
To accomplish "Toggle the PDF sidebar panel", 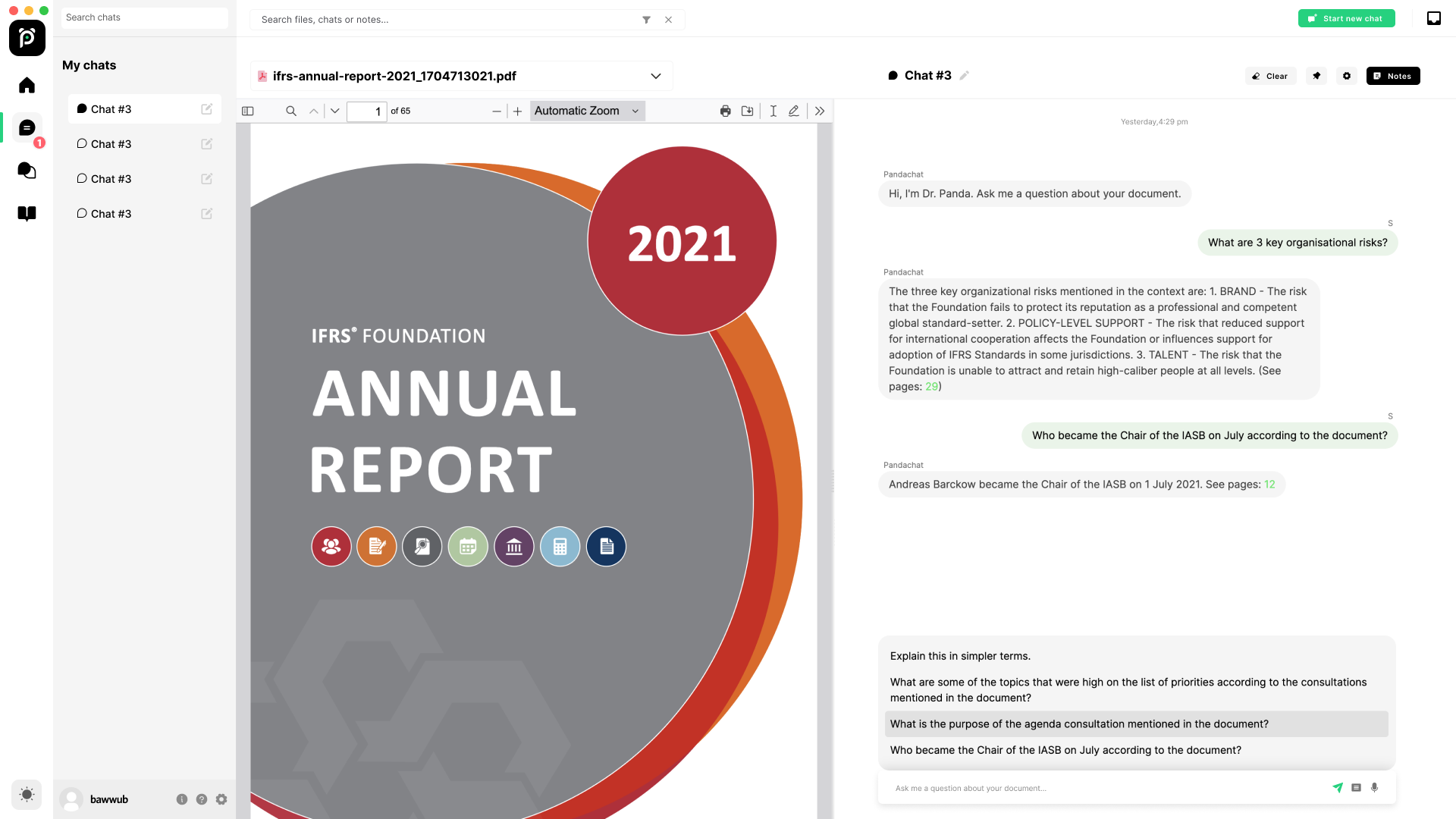I will [x=248, y=111].
